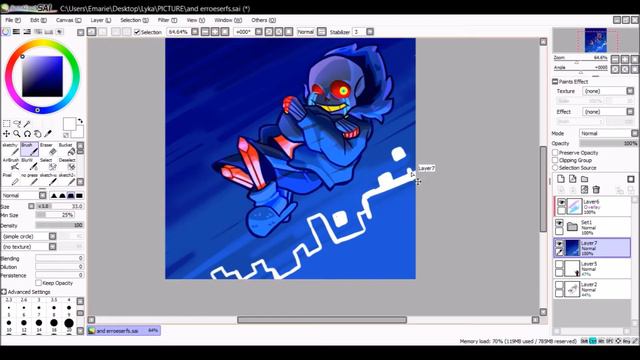Select Layer7 in the layer list
This screenshot has width=640, height=360.
pyautogui.click(x=592, y=248)
